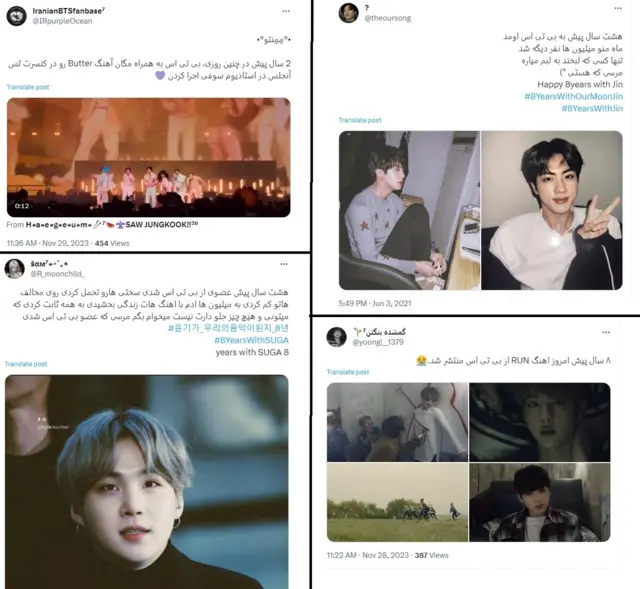
Task: Translate the IranianBTSfanbase Butter post
Action: (28, 87)
